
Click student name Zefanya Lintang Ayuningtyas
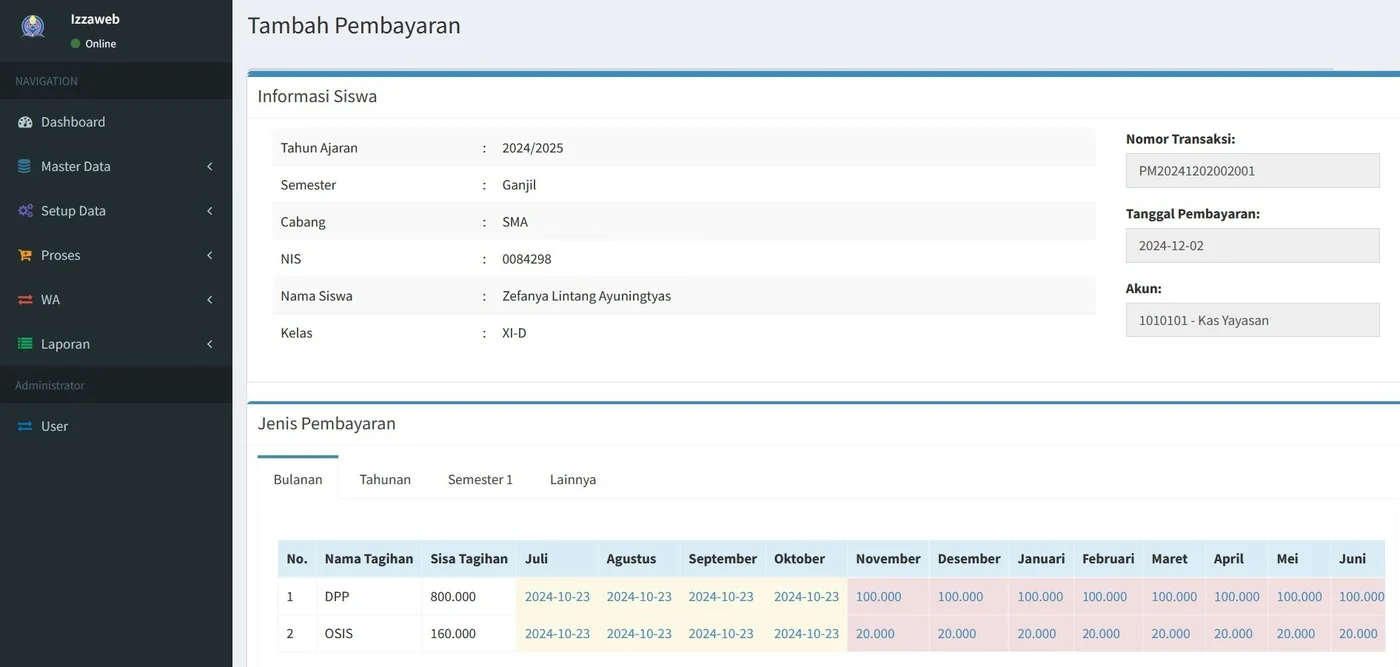tap(586, 296)
